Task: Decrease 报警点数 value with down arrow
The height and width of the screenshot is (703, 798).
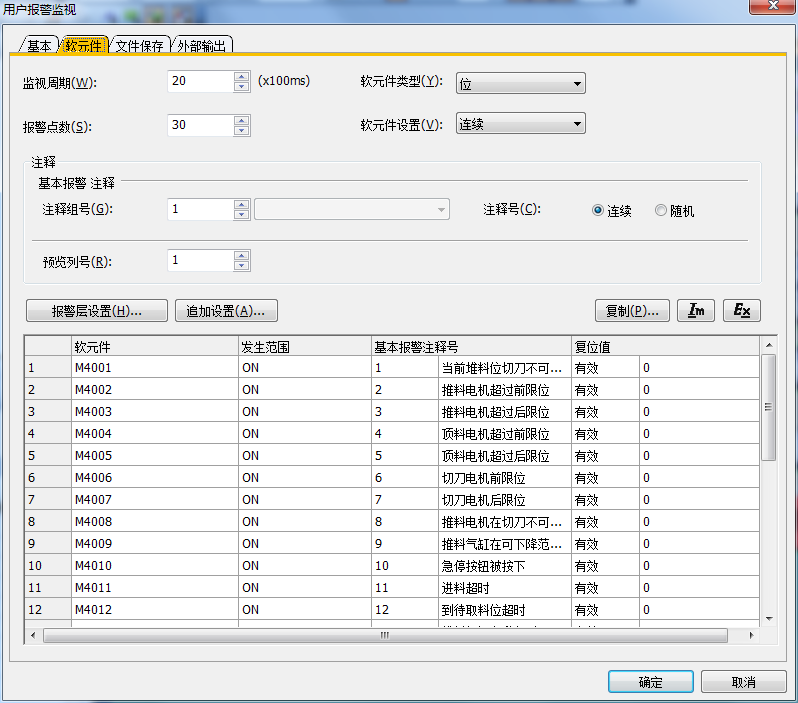Action: [x=241, y=131]
